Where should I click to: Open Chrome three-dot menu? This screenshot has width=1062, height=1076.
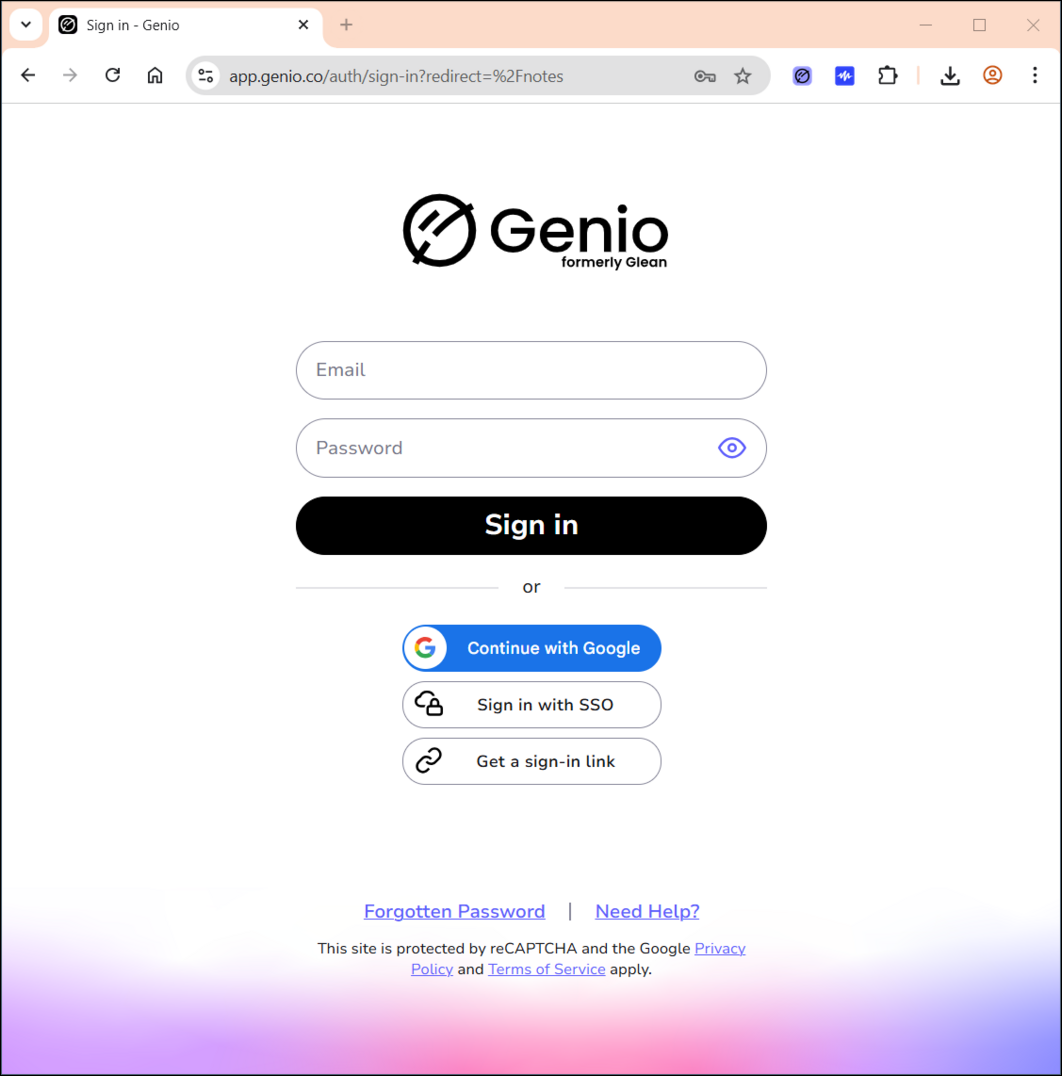1035,75
